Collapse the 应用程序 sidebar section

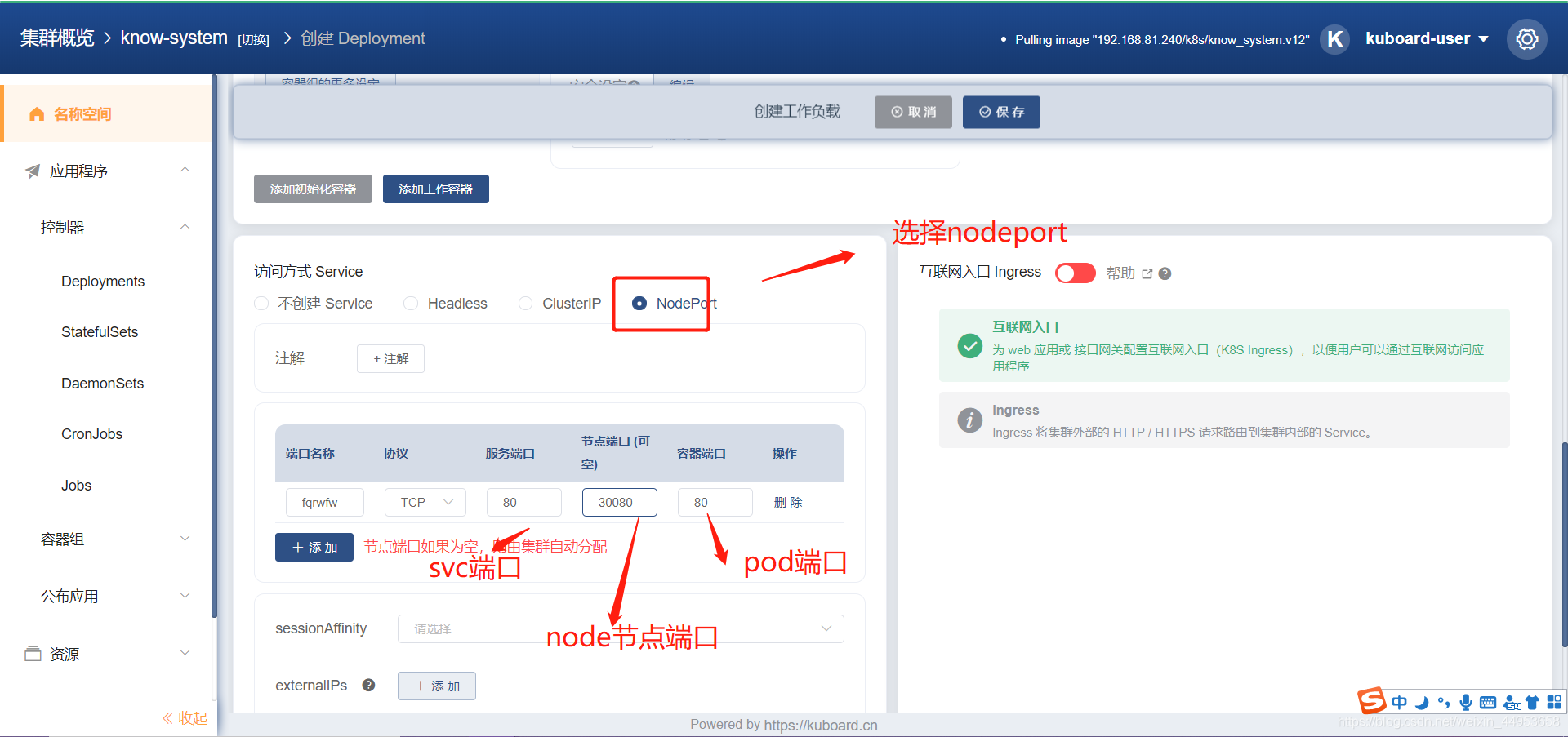185,170
